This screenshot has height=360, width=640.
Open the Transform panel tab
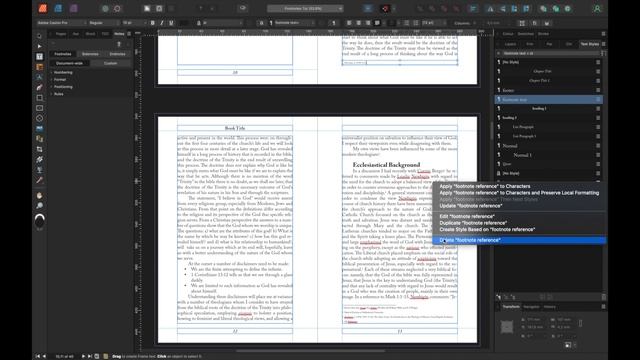[x=511, y=307]
